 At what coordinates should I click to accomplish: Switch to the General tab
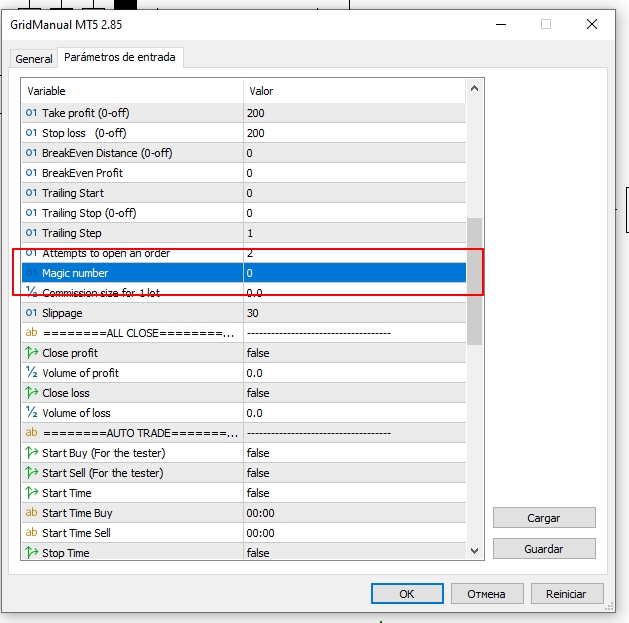pos(34,59)
